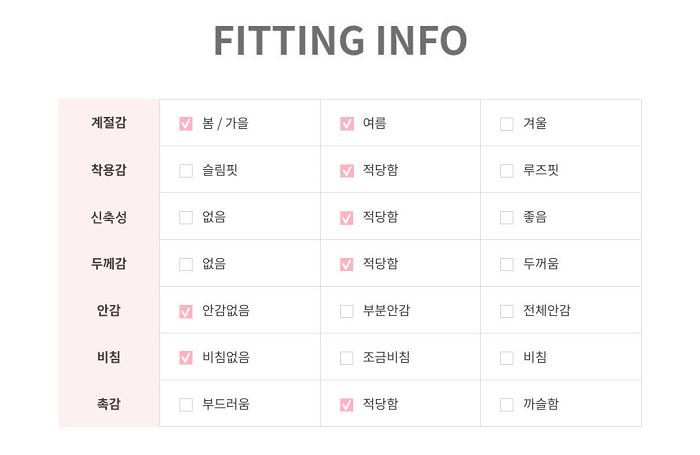The height and width of the screenshot is (455, 700).
Task: Check the 좋음 elasticity checkbox
Action: pyautogui.click(x=507, y=217)
